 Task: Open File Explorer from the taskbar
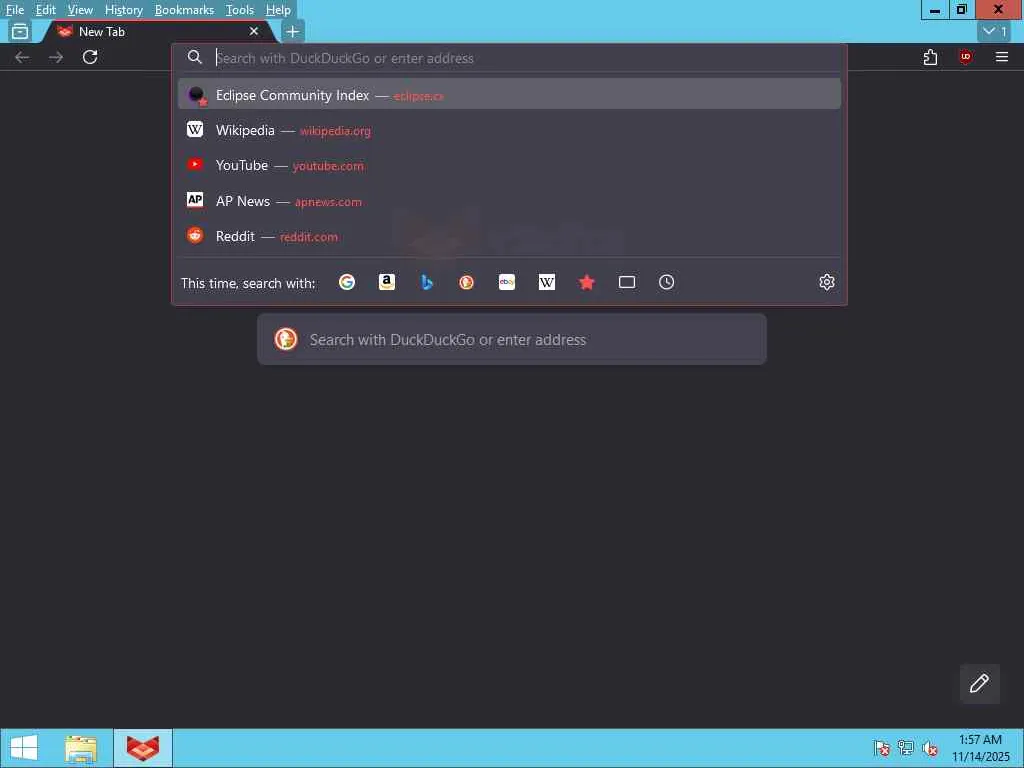[x=81, y=748]
